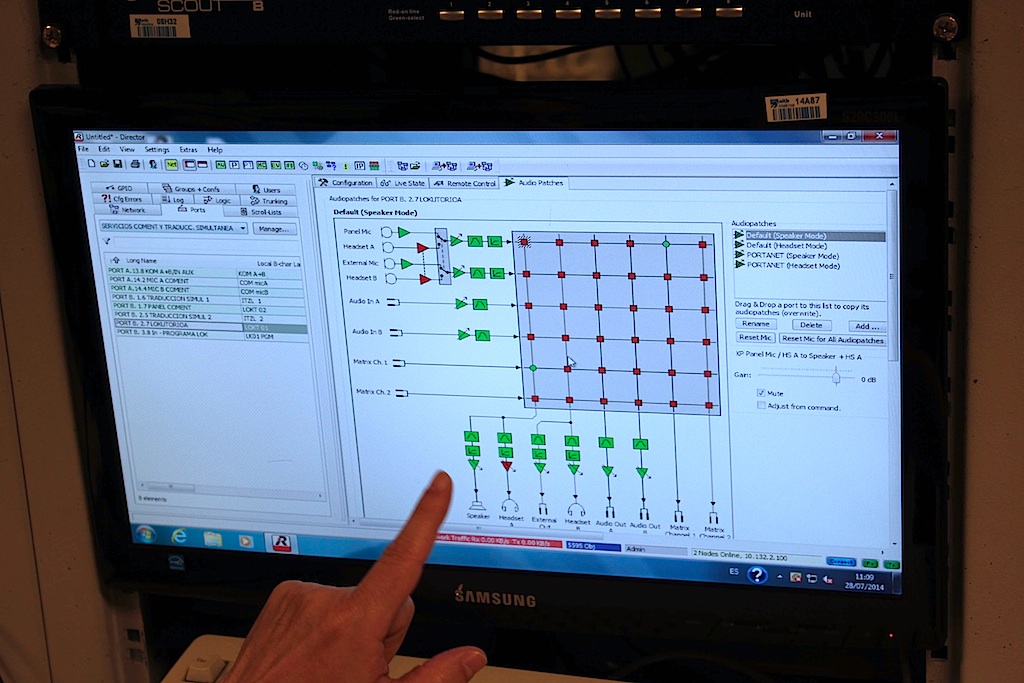Click the Panel Mic green gain amplifier
Viewport: 1024px width, 683px height.
(x=404, y=232)
